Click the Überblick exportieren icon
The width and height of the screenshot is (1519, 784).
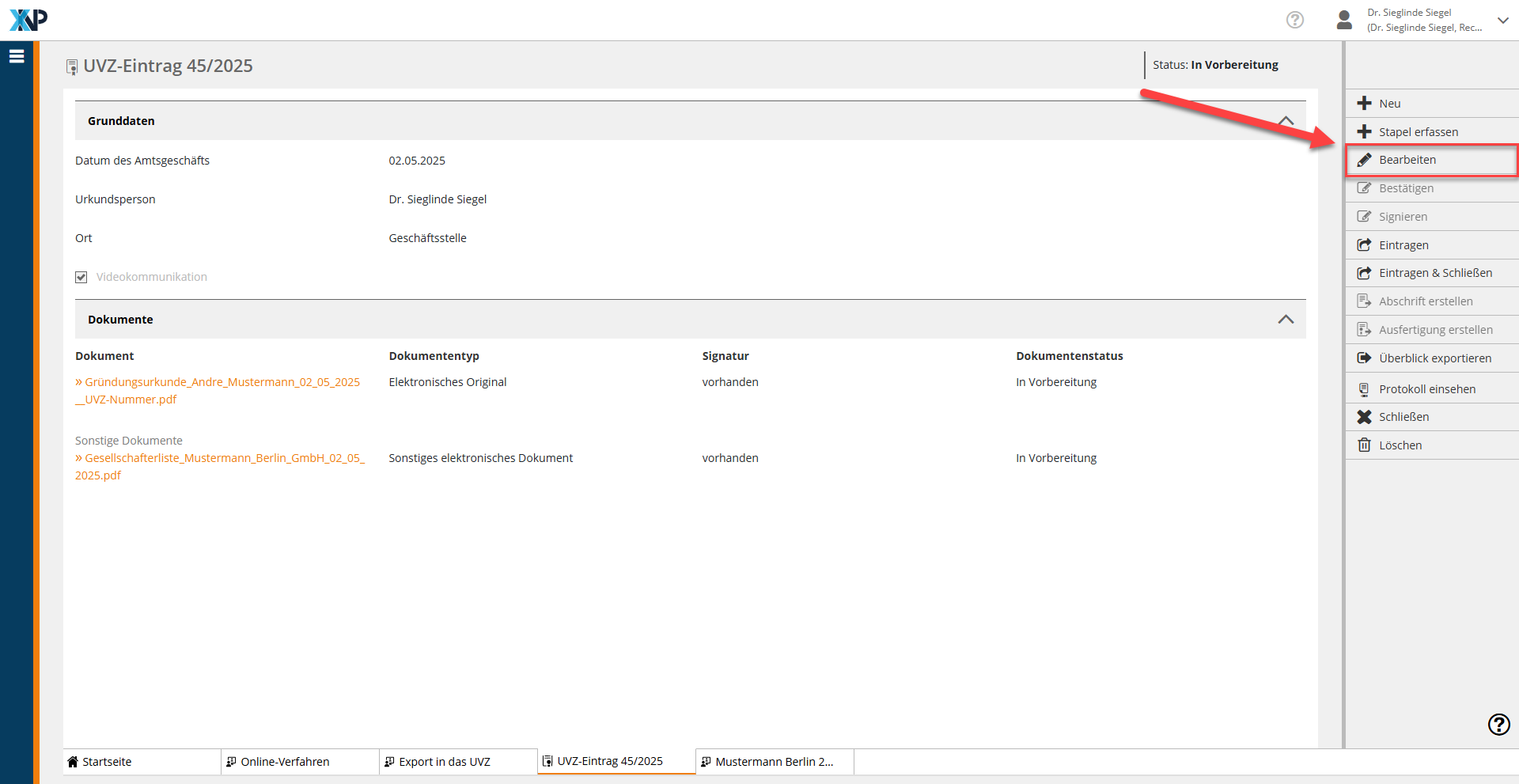[1364, 358]
